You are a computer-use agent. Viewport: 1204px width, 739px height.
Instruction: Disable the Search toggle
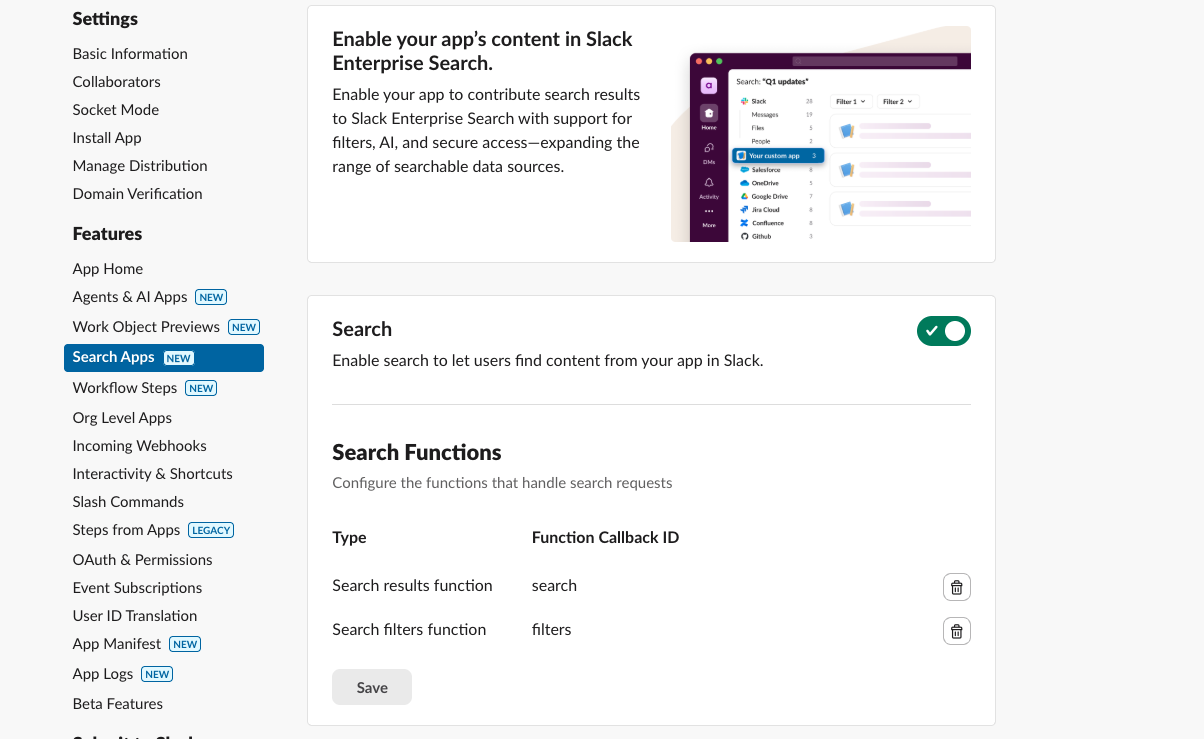pos(944,331)
